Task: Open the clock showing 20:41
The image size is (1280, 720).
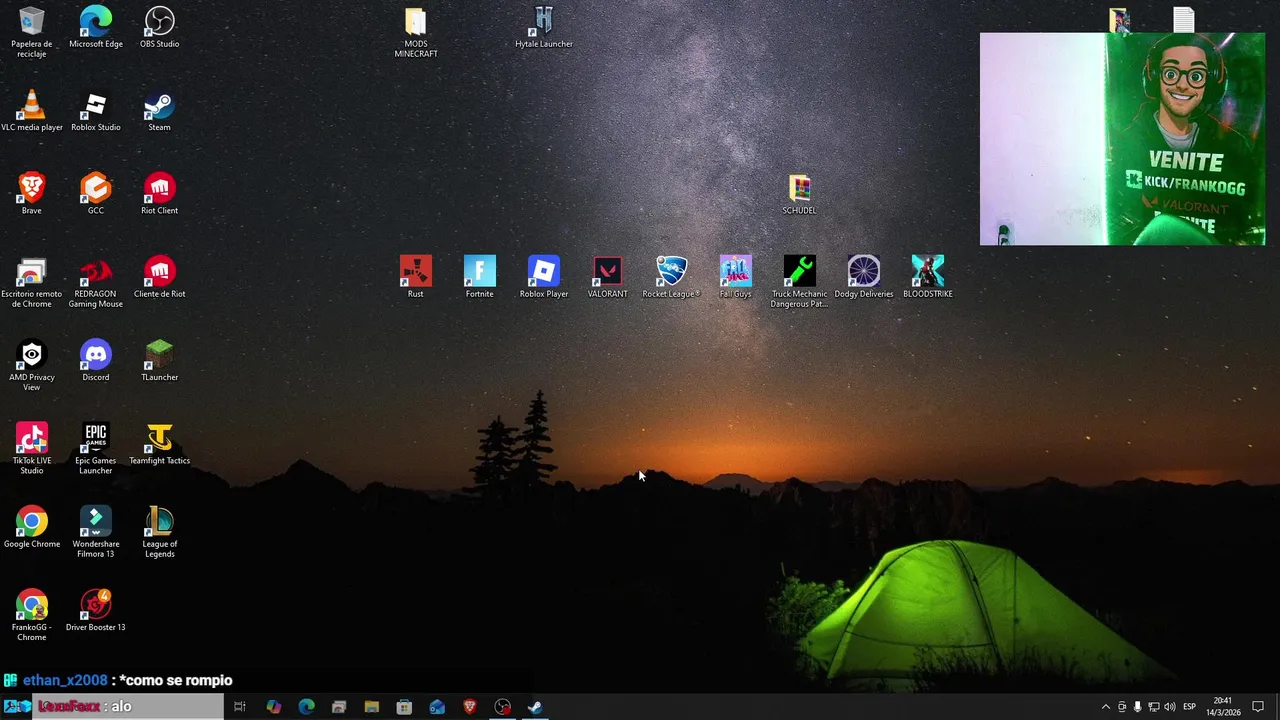Action: [1223, 706]
